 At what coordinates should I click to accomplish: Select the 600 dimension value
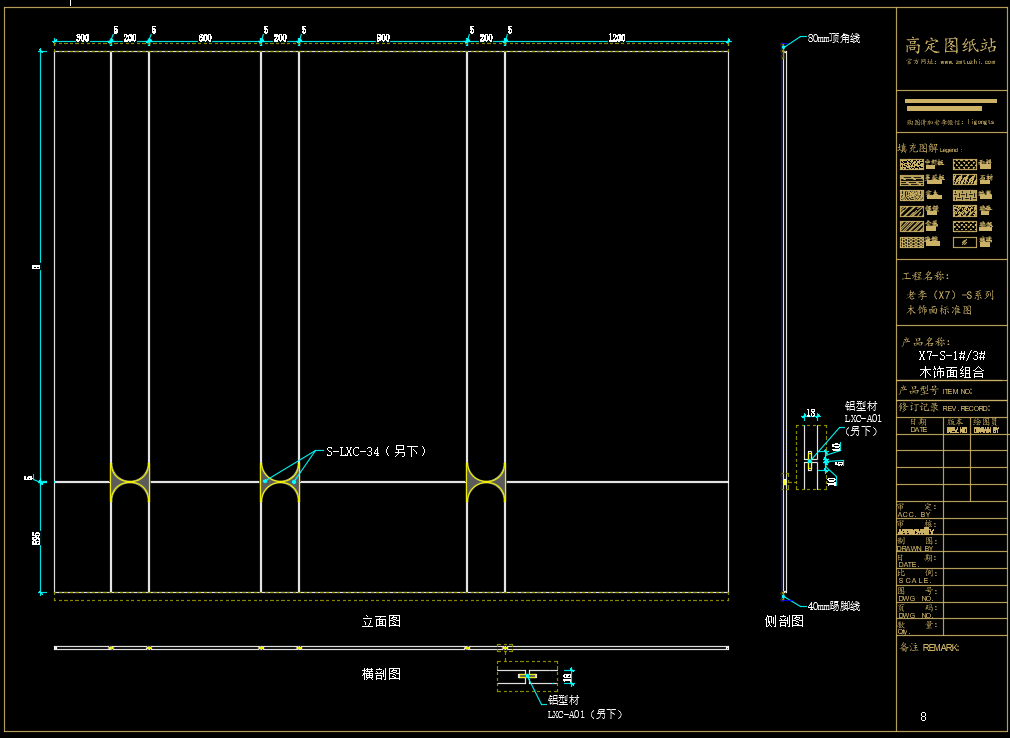pos(205,38)
